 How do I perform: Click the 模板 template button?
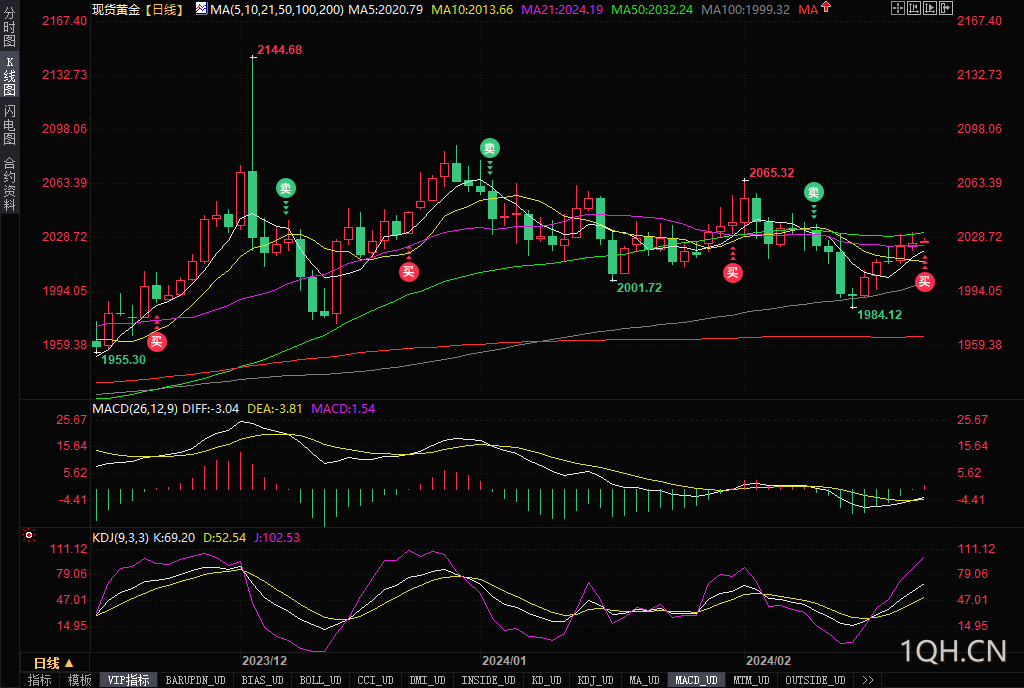(79, 680)
